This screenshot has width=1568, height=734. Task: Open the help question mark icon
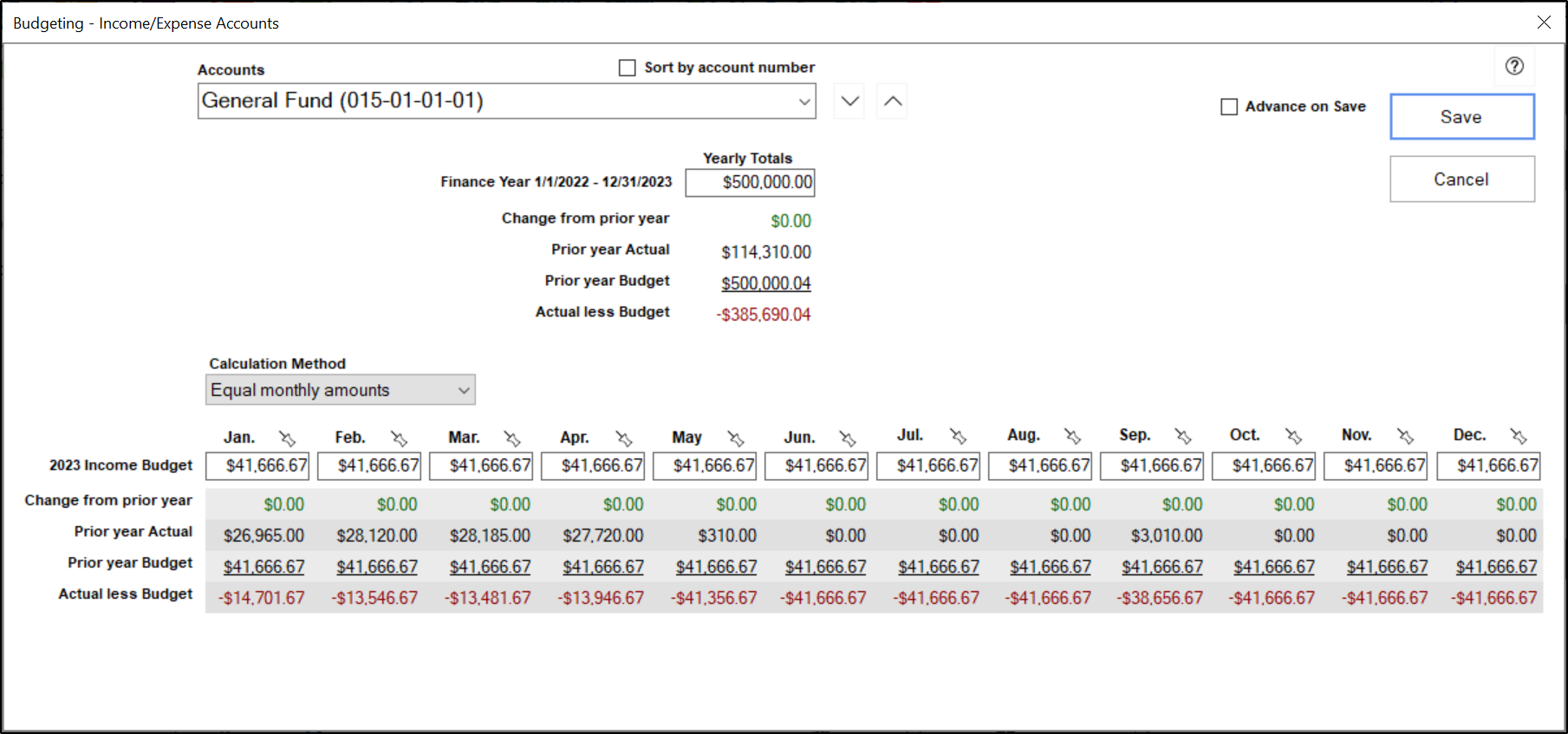click(x=1514, y=66)
